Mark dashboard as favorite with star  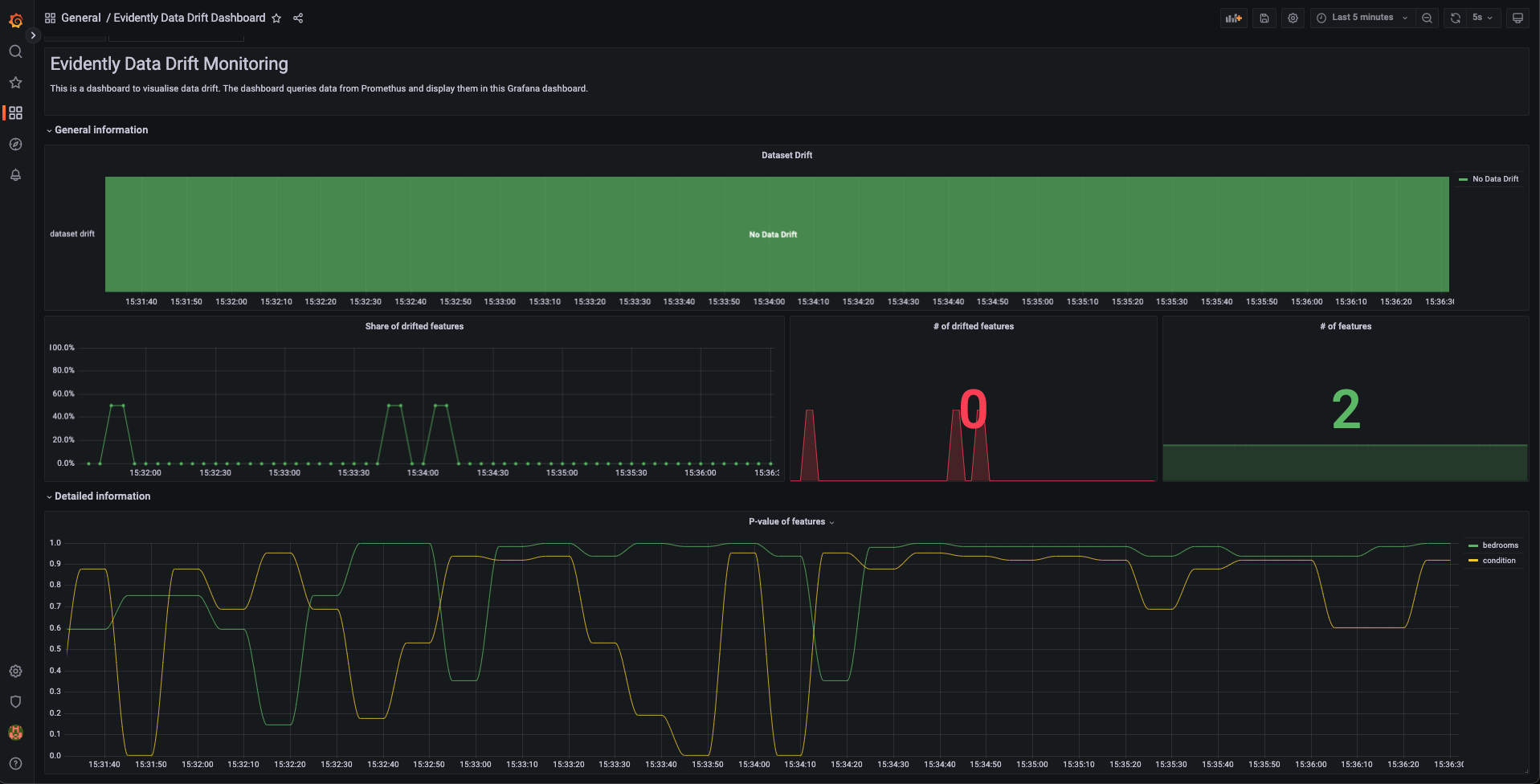point(276,18)
